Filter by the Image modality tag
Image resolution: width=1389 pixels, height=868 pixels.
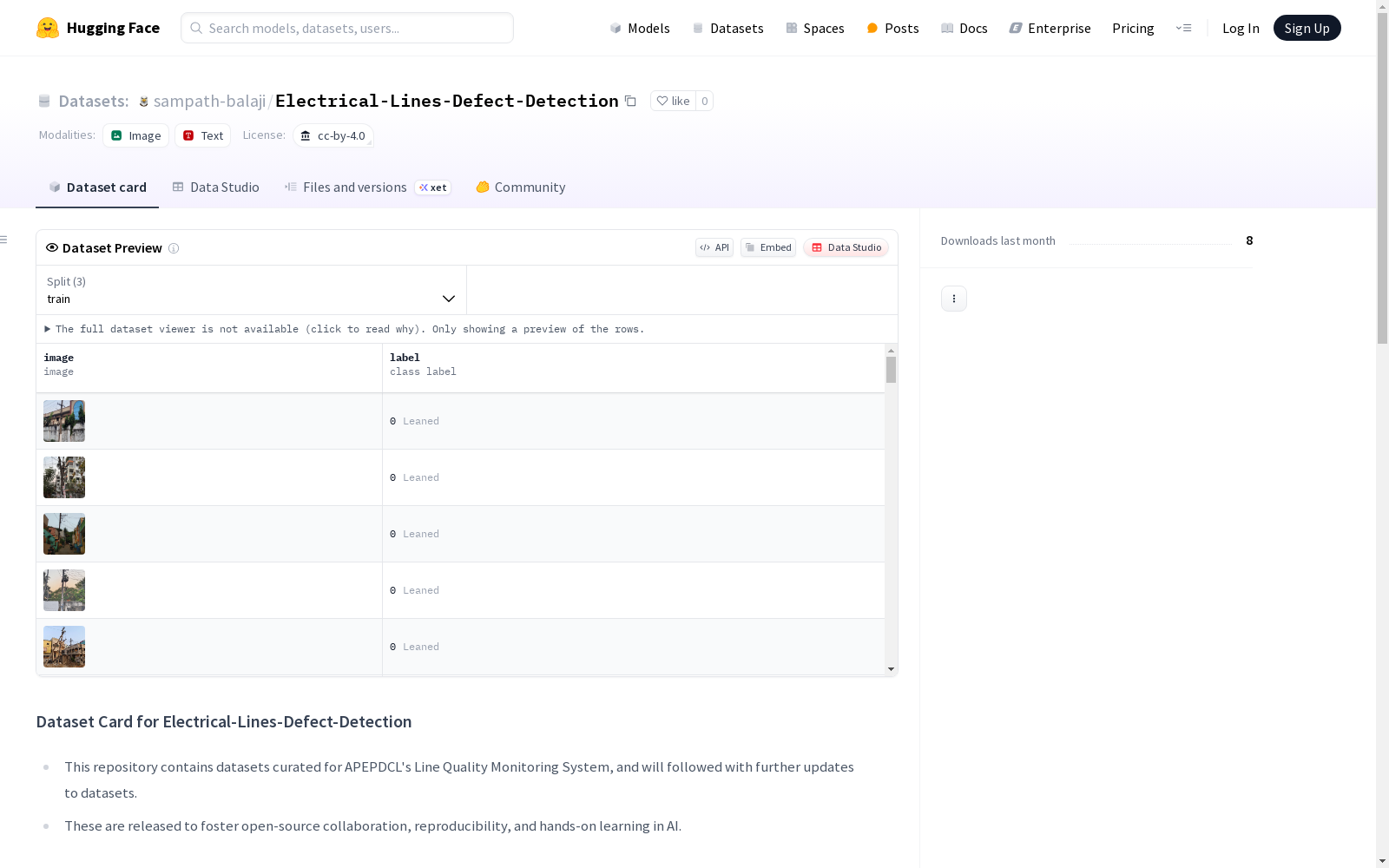136,135
